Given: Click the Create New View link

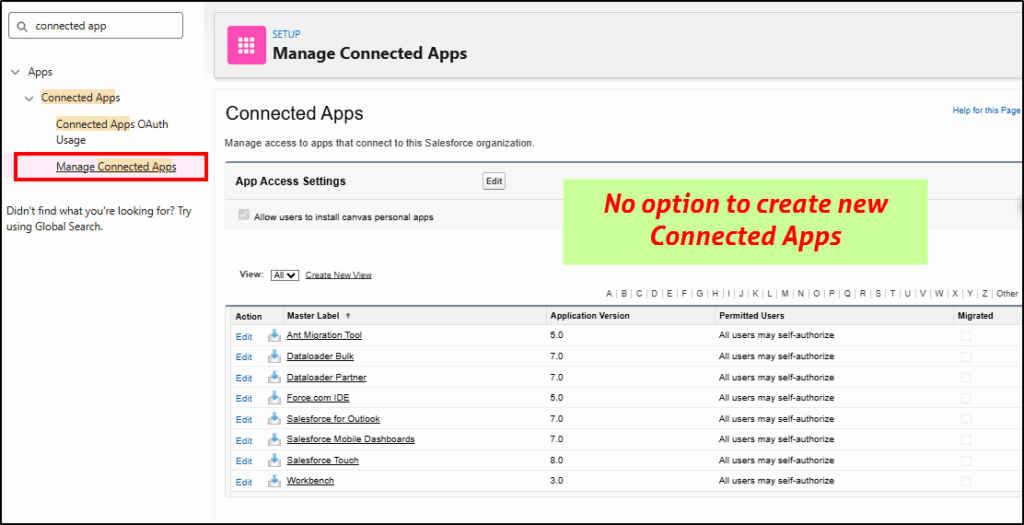Looking at the screenshot, I should click(338, 275).
